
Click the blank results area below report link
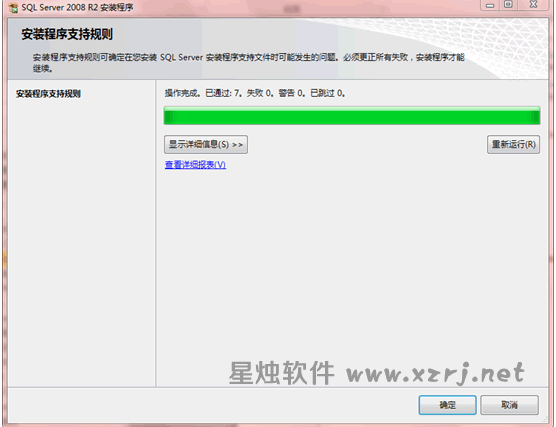(352, 262)
